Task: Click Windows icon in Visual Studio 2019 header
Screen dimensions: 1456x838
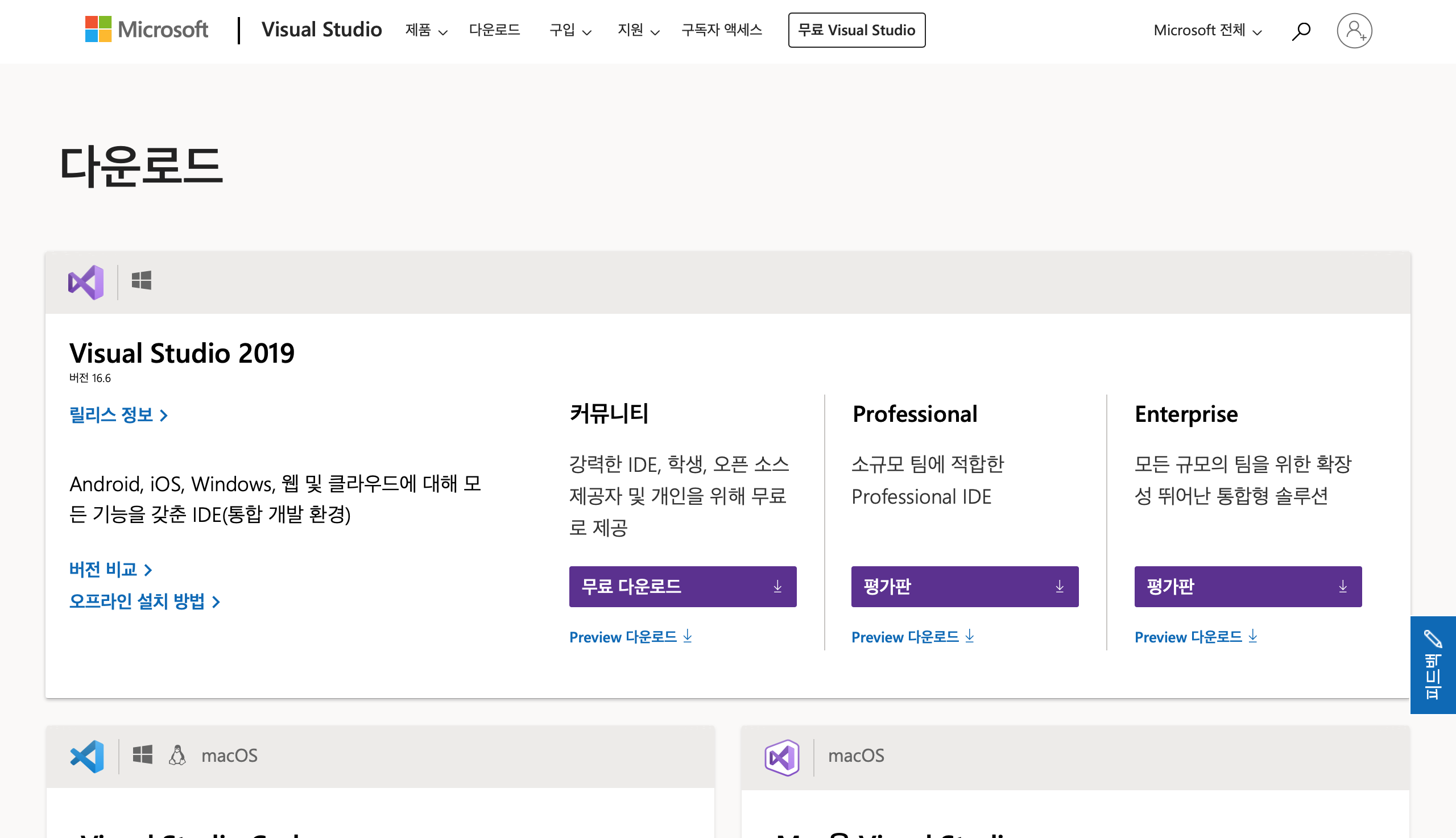Action: point(141,281)
